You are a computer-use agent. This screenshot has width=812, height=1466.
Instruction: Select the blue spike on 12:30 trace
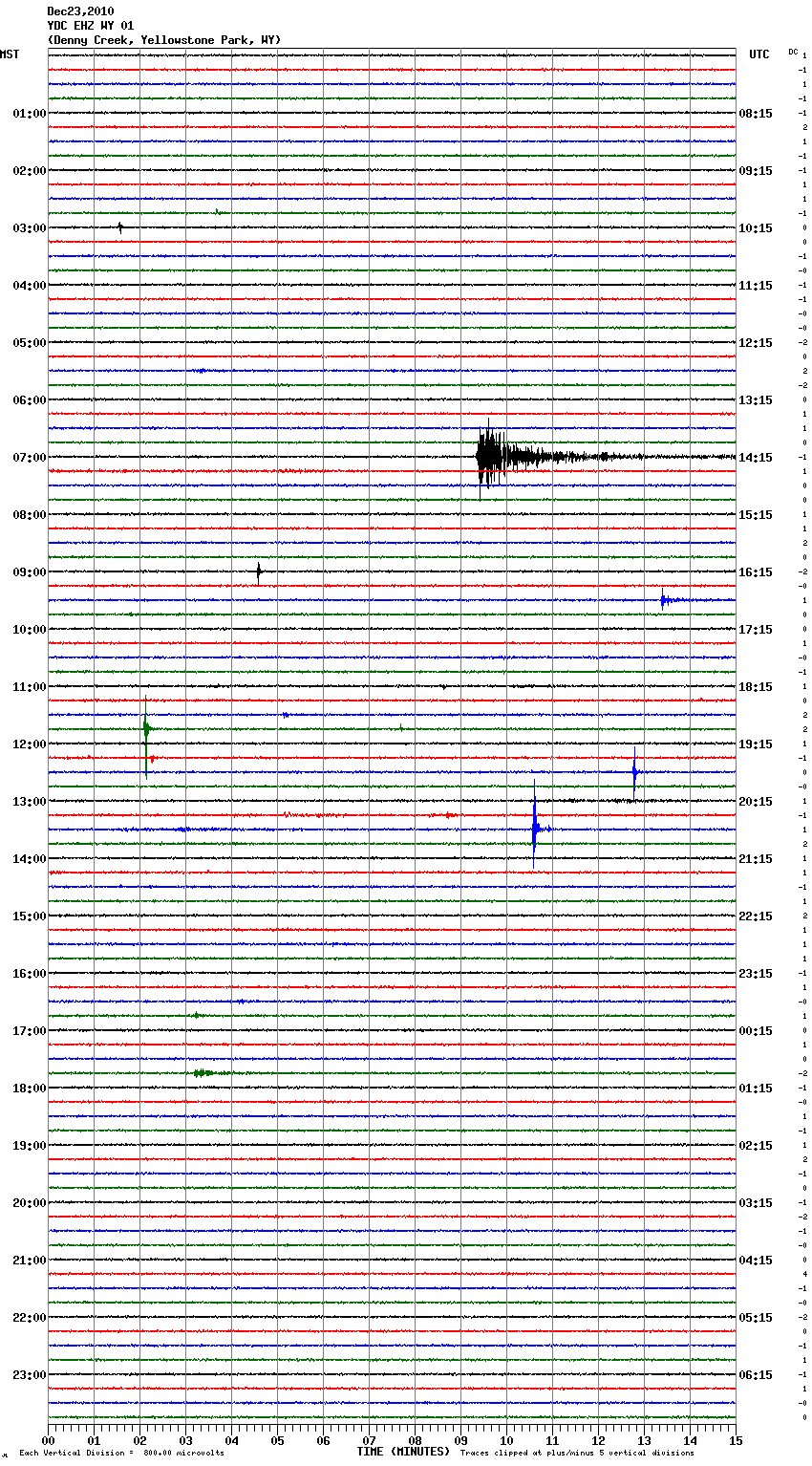(634, 772)
